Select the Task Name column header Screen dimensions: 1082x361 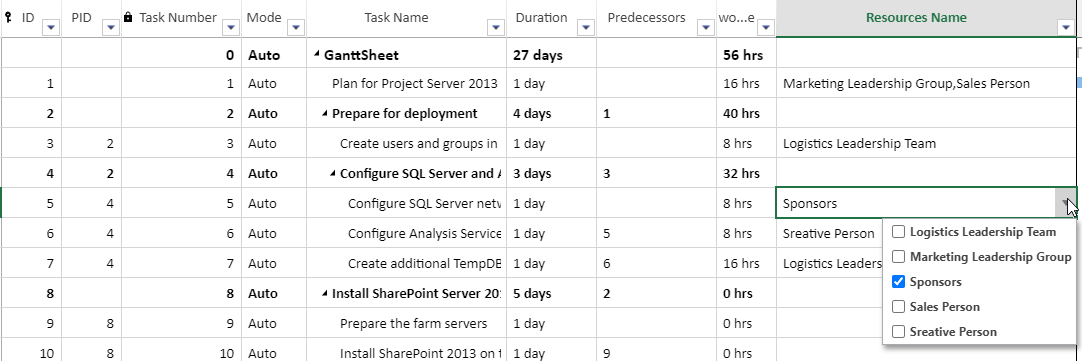(x=407, y=19)
